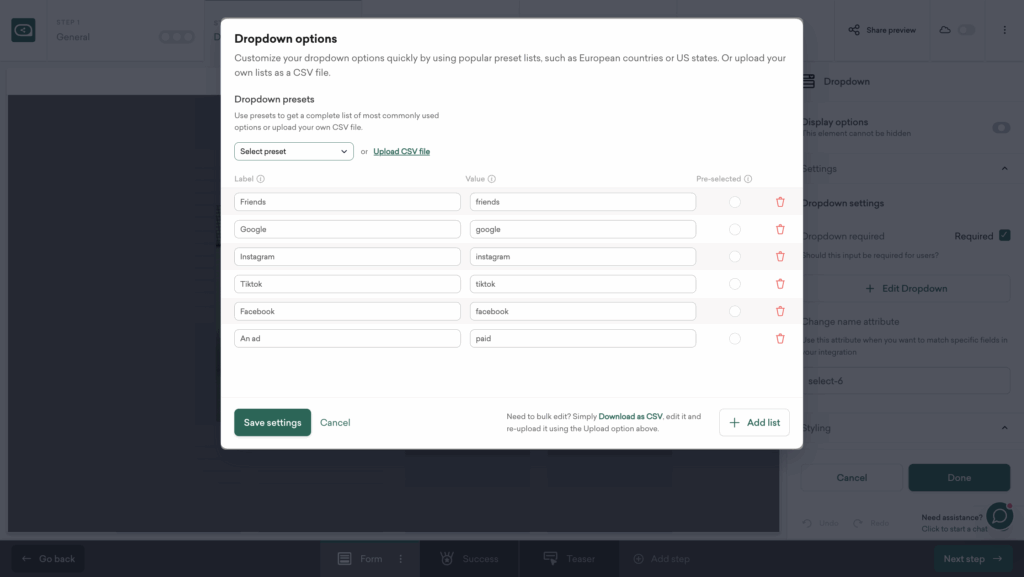
Task: Open the Teaser tab
Action: pyautogui.click(x=570, y=558)
